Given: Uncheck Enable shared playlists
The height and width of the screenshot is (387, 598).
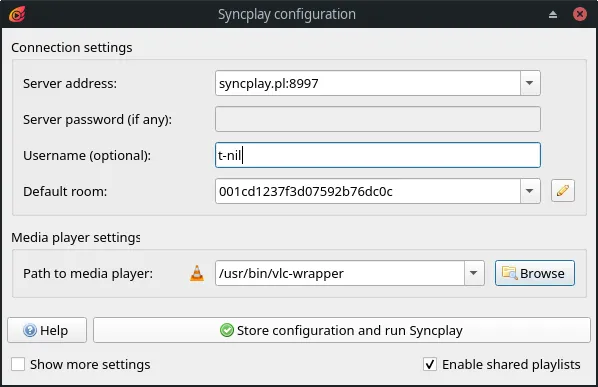Looking at the screenshot, I should (x=430, y=364).
